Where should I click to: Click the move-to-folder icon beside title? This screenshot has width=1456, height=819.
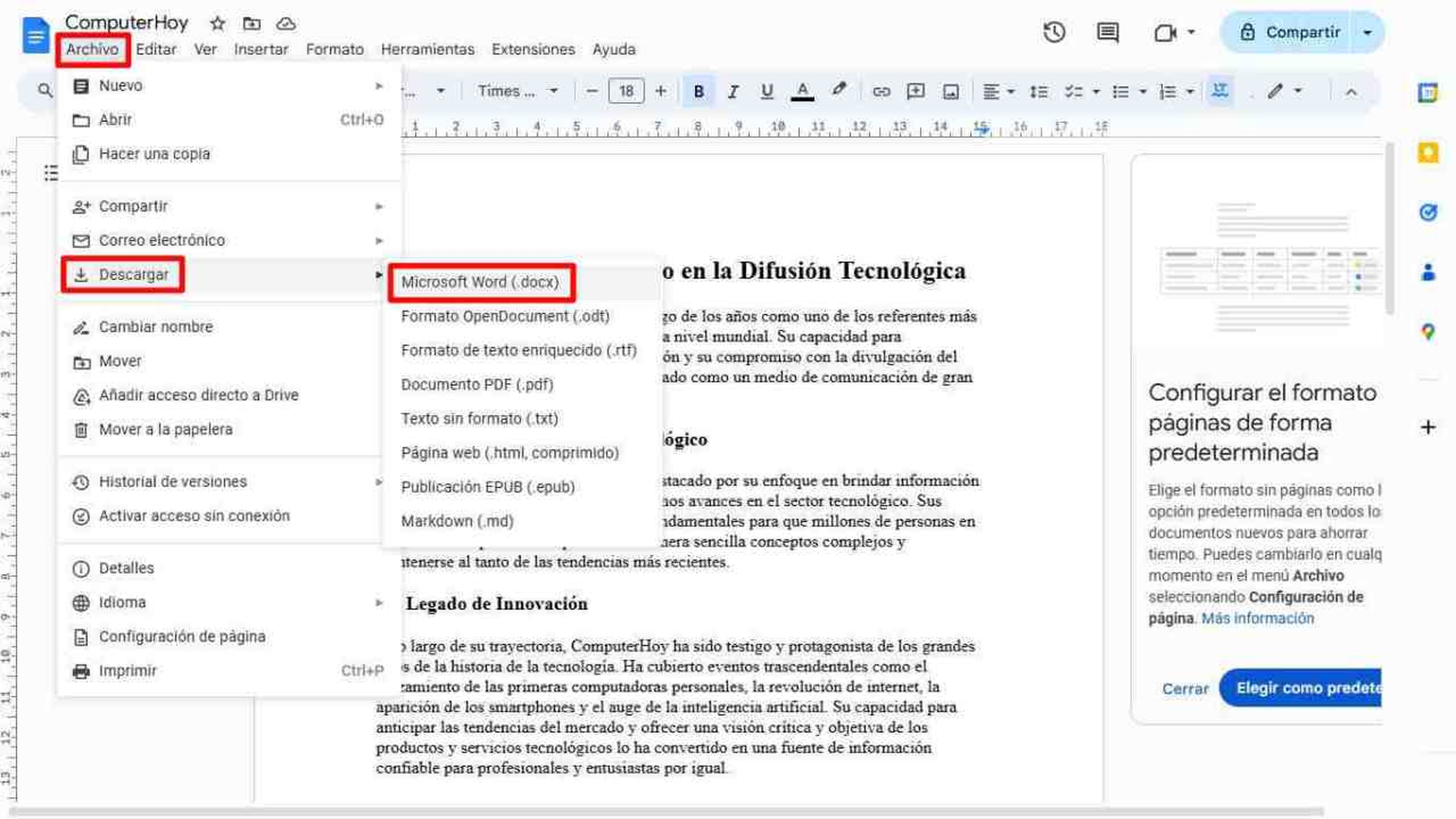[x=251, y=24]
